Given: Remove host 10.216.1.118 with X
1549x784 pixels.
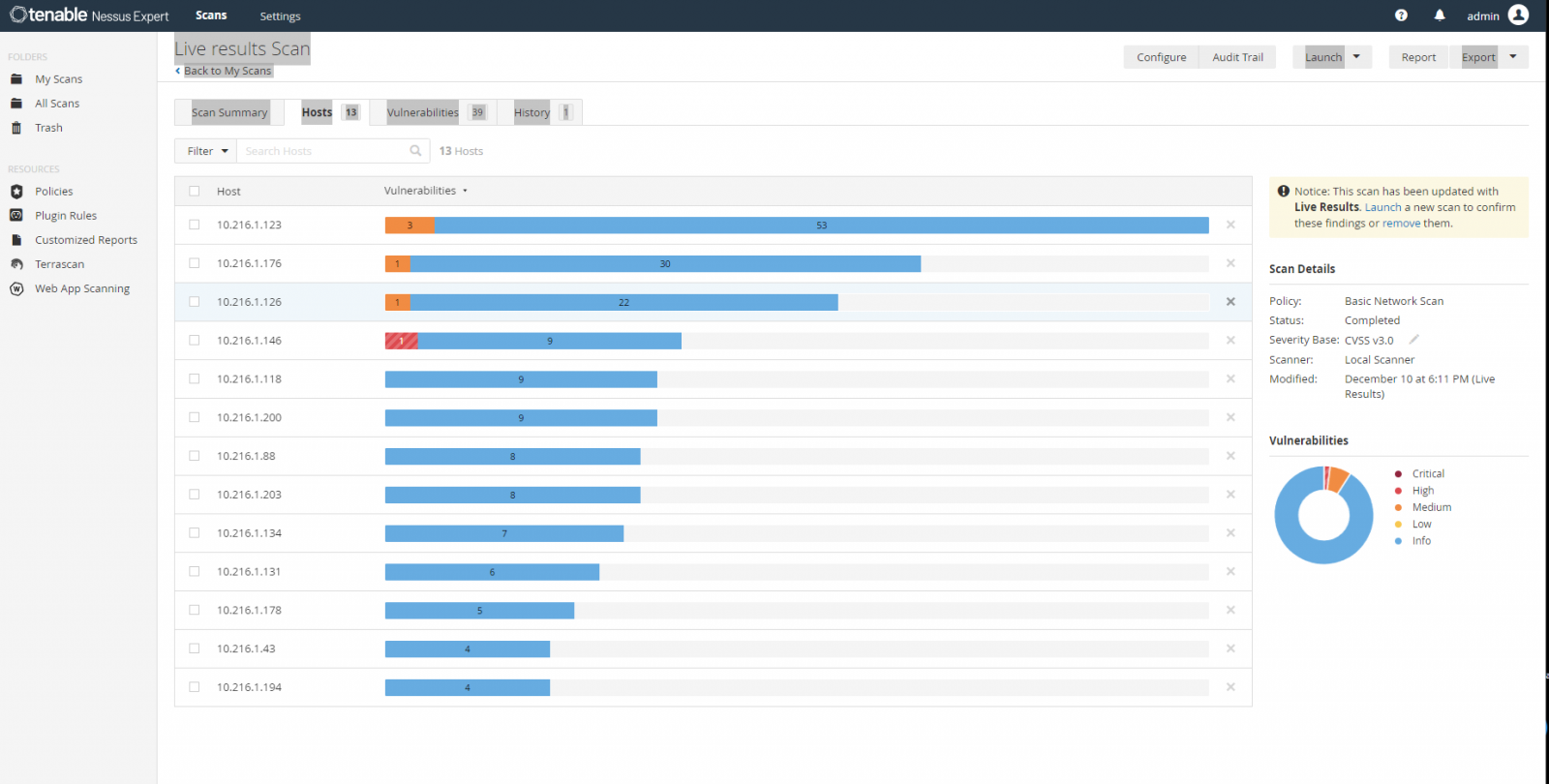Looking at the screenshot, I should coord(1230,379).
